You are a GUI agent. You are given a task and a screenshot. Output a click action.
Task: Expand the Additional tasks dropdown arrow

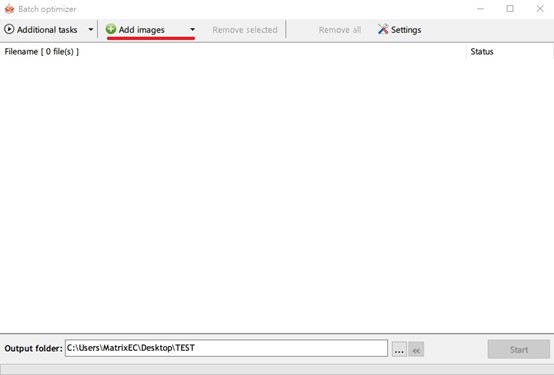[91, 30]
